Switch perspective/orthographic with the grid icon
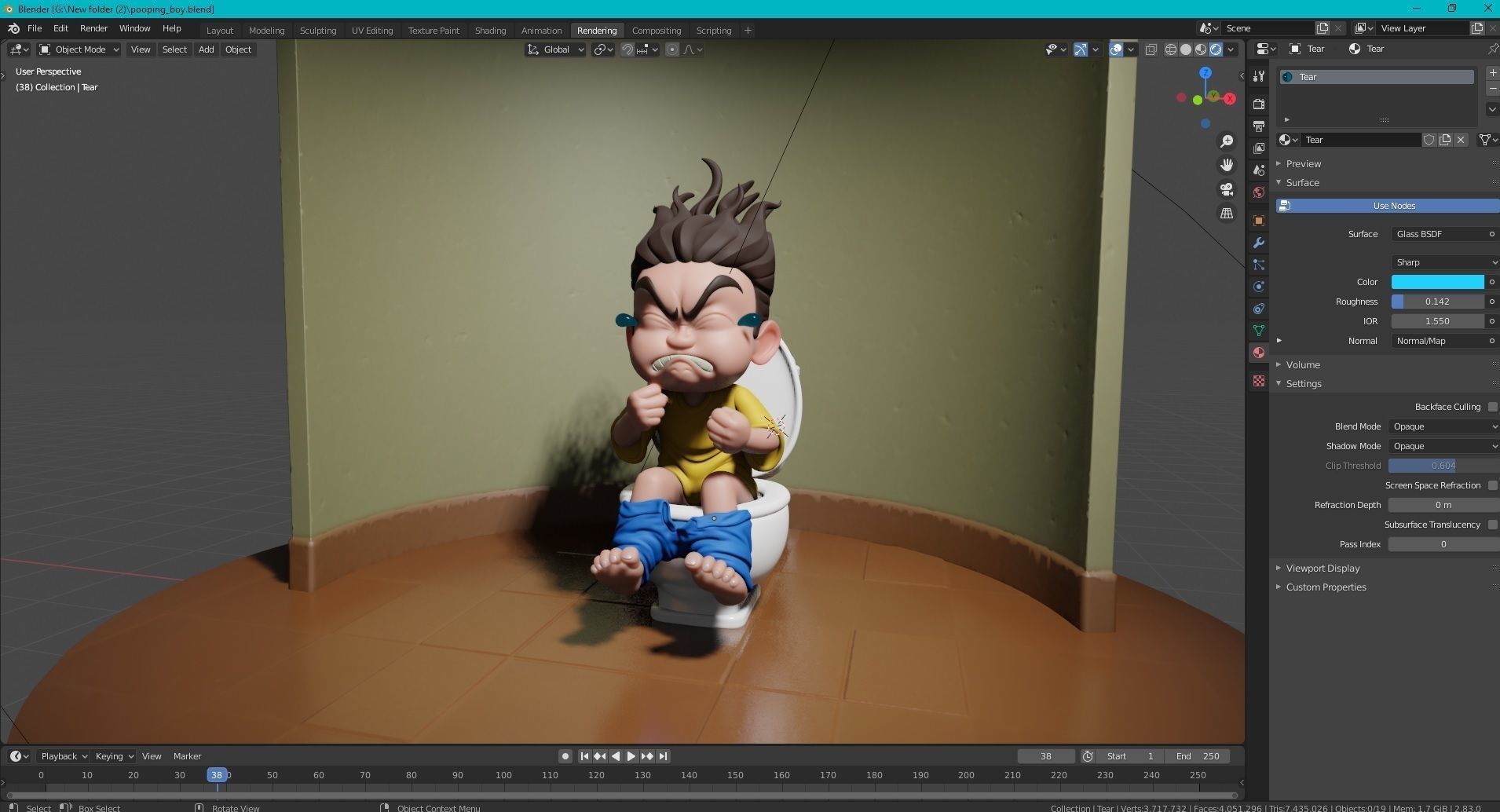 (1226, 213)
